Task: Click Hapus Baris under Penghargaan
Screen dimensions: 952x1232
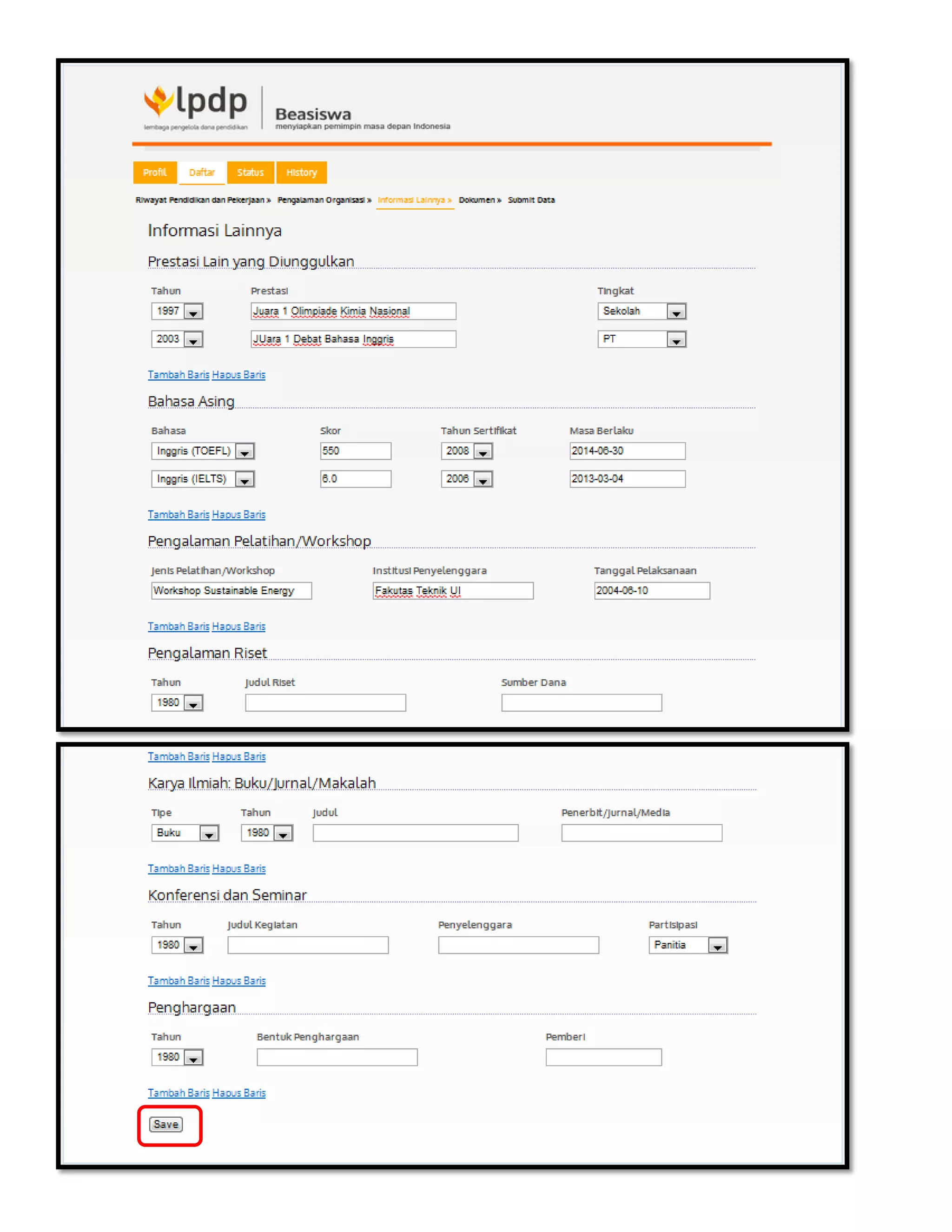Action: point(238,1093)
